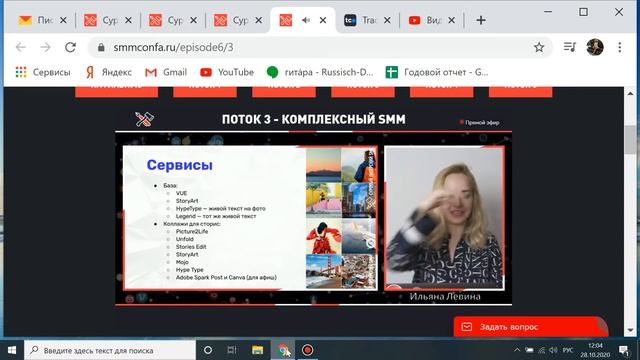640x360 pixels.
Task: Click the page scrollbar up arrow
Action: (x=630, y=93)
